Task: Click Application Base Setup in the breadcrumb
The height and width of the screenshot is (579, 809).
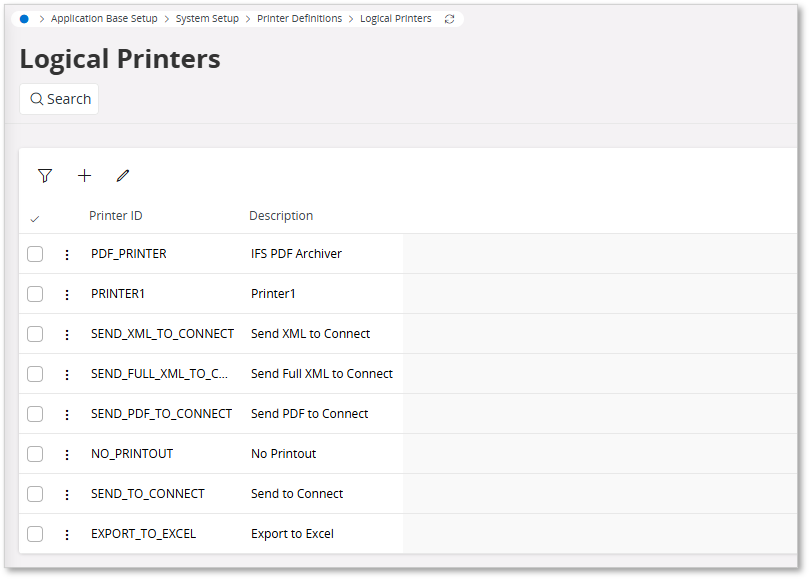Action: (x=104, y=18)
